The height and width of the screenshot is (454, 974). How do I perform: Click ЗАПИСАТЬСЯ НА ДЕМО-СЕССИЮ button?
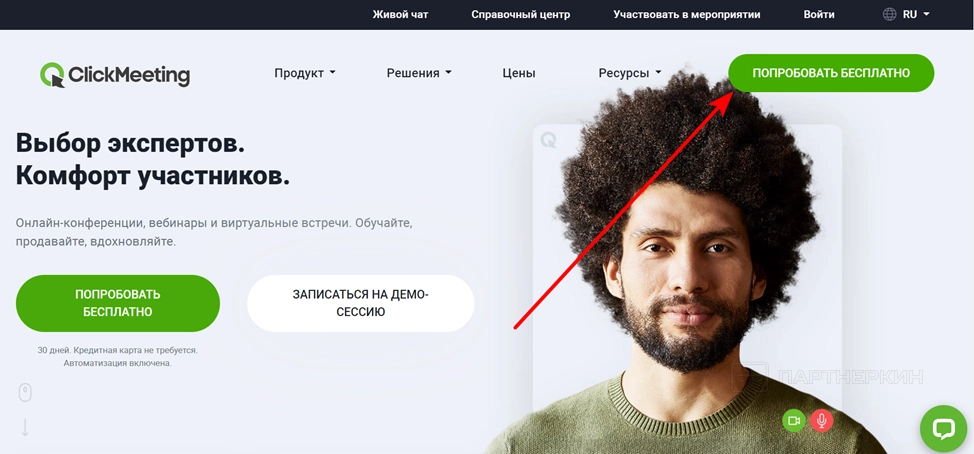(x=361, y=303)
